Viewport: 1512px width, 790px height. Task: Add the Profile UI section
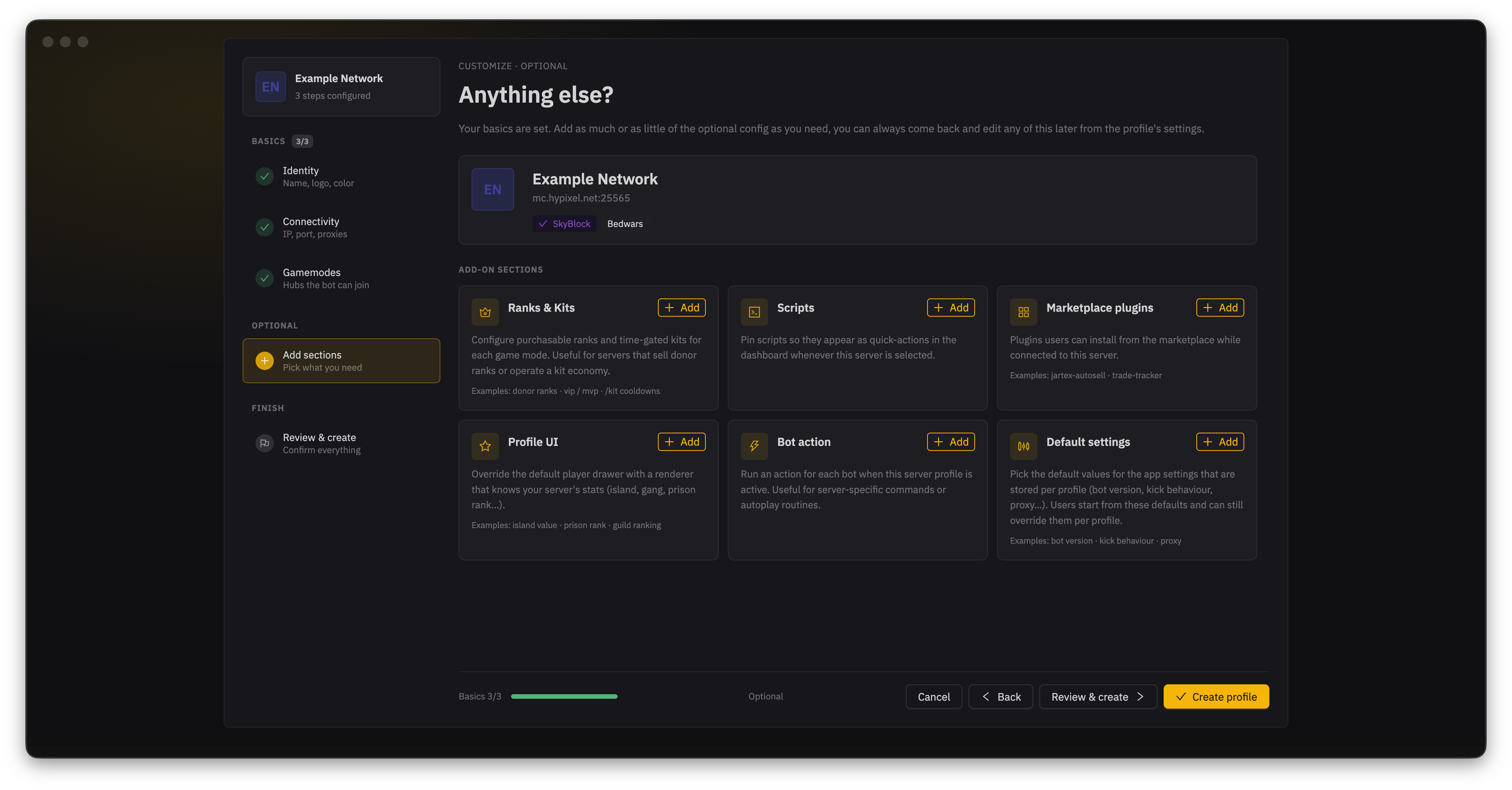[x=681, y=442]
